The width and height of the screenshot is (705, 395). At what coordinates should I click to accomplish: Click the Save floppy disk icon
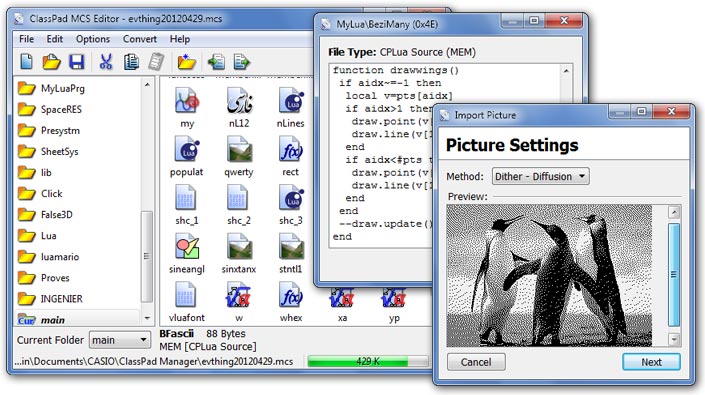point(76,62)
